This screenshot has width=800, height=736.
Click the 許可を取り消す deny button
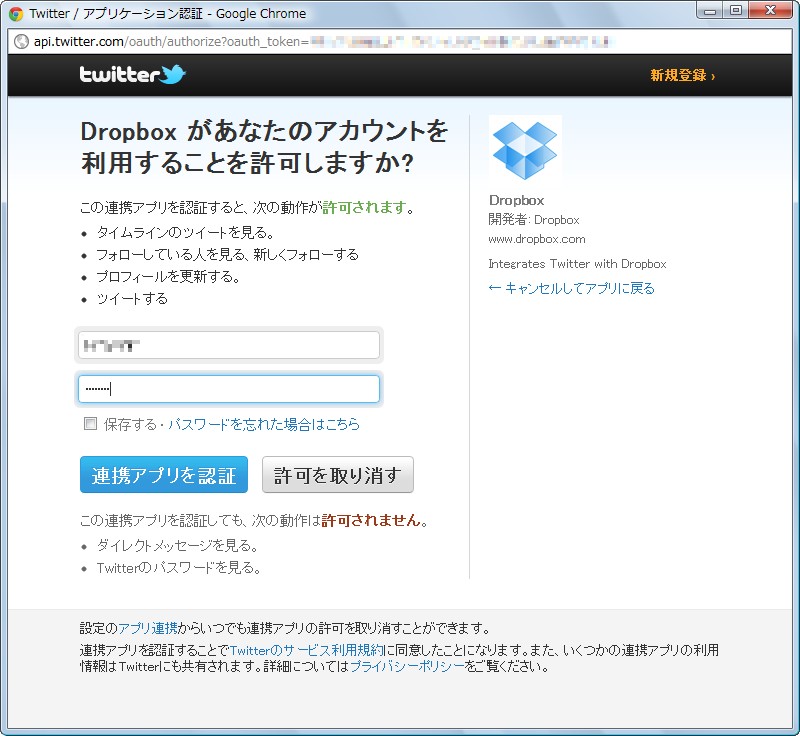[x=338, y=474]
